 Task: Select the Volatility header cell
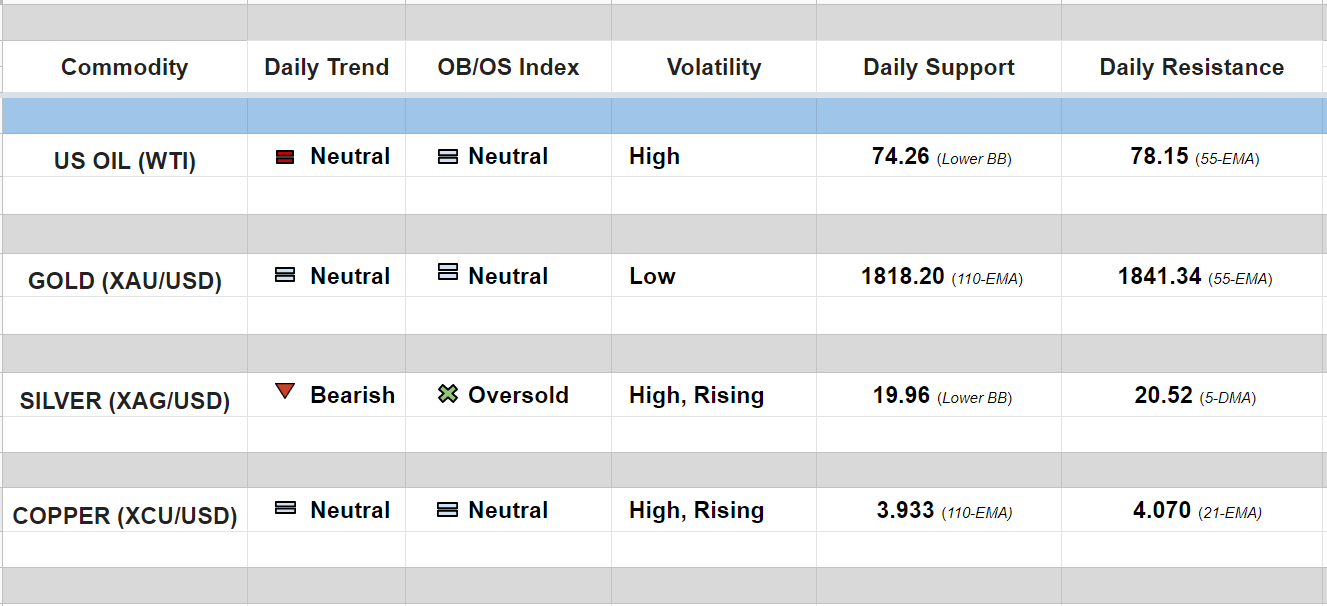[x=713, y=67]
